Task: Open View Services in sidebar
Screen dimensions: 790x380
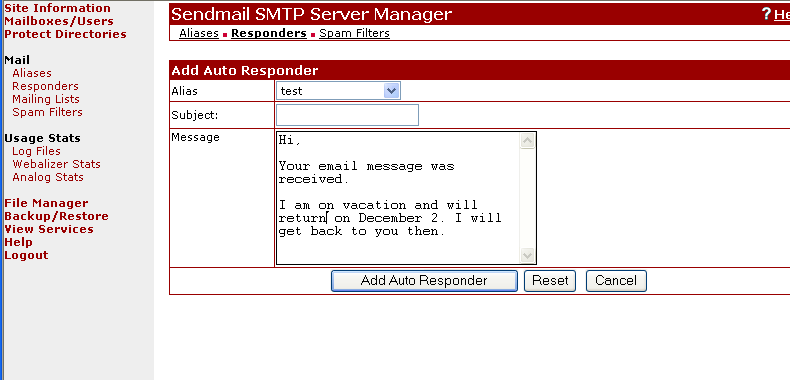Action: [x=49, y=229]
